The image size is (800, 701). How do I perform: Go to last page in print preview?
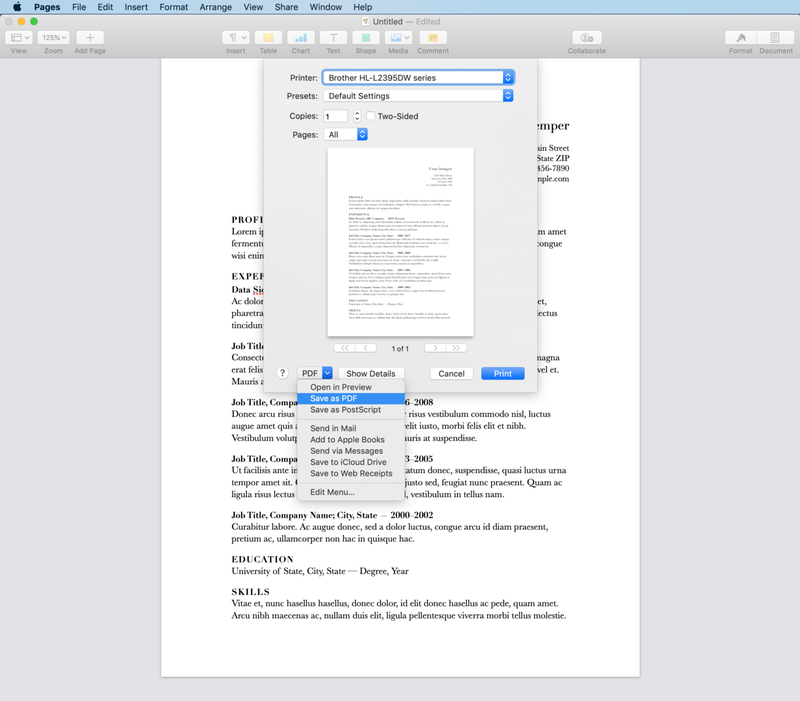click(x=456, y=348)
